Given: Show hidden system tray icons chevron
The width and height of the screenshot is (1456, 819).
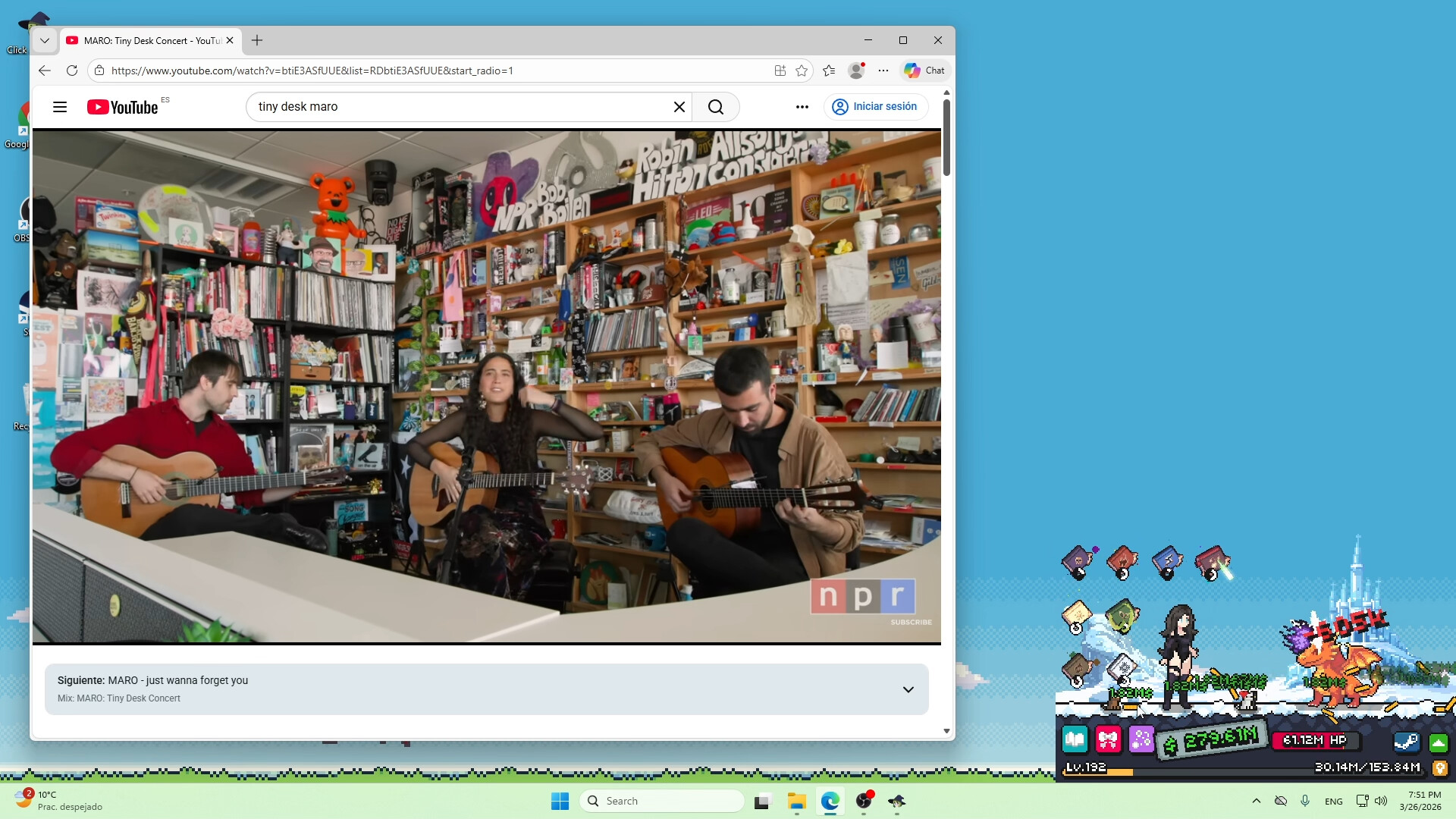Looking at the screenshot, I should pyautogui.click(x=1257, y=801).
